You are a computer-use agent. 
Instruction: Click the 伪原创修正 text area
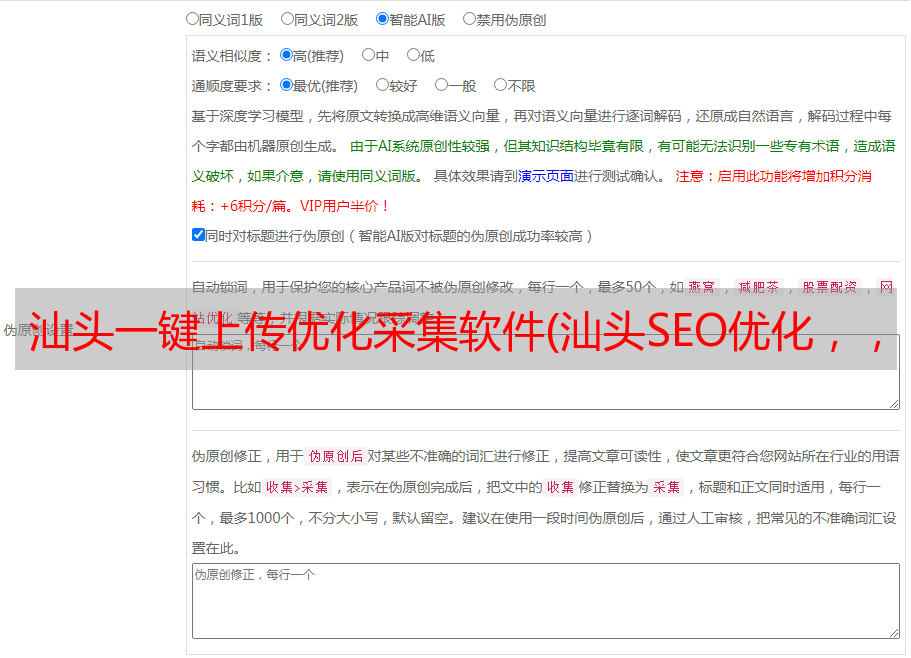(546, 601)
